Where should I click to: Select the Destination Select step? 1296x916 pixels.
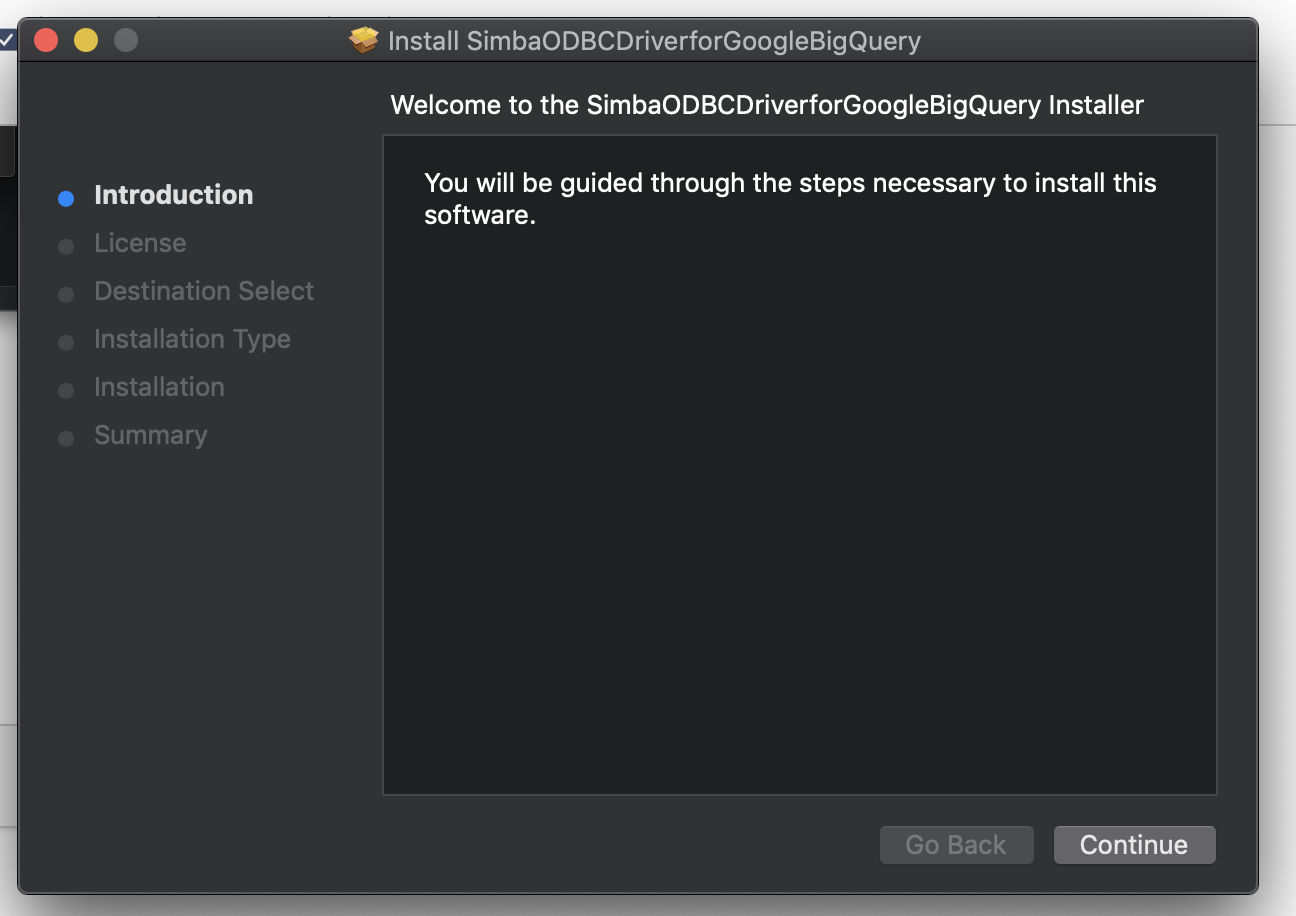tap(204, 291)
